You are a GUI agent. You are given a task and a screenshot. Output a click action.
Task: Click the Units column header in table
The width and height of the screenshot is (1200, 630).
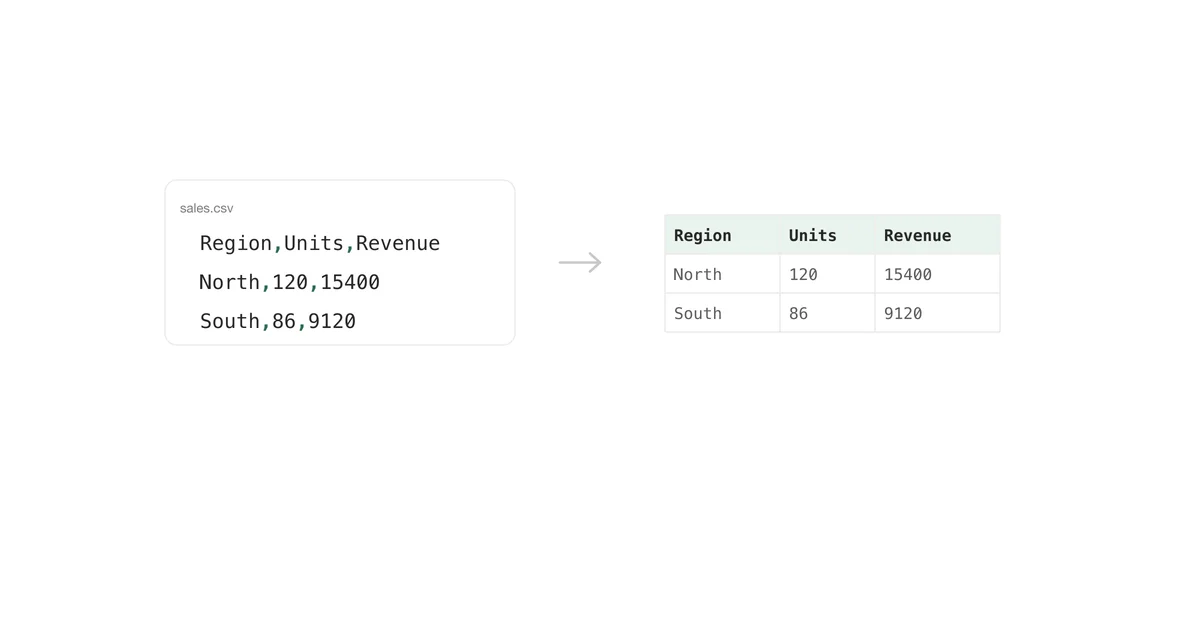[827, 235]
